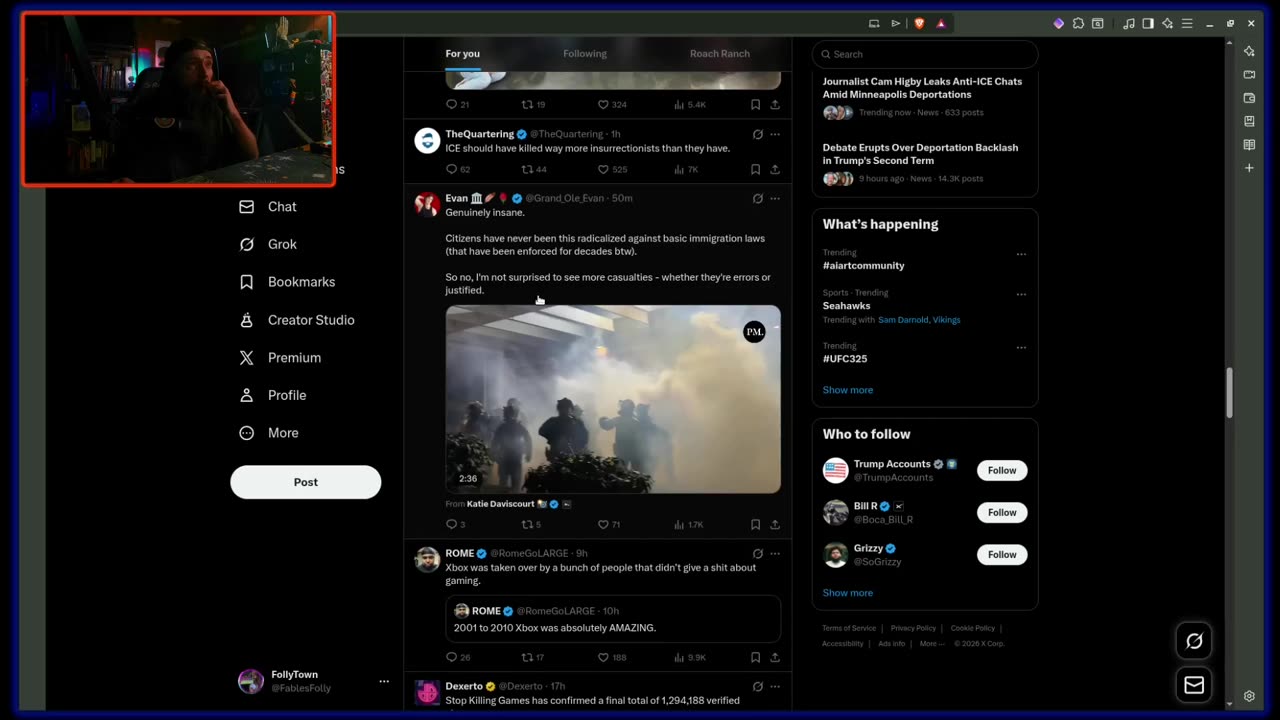Open the floating Grok button

click(x=1194, y=641)
